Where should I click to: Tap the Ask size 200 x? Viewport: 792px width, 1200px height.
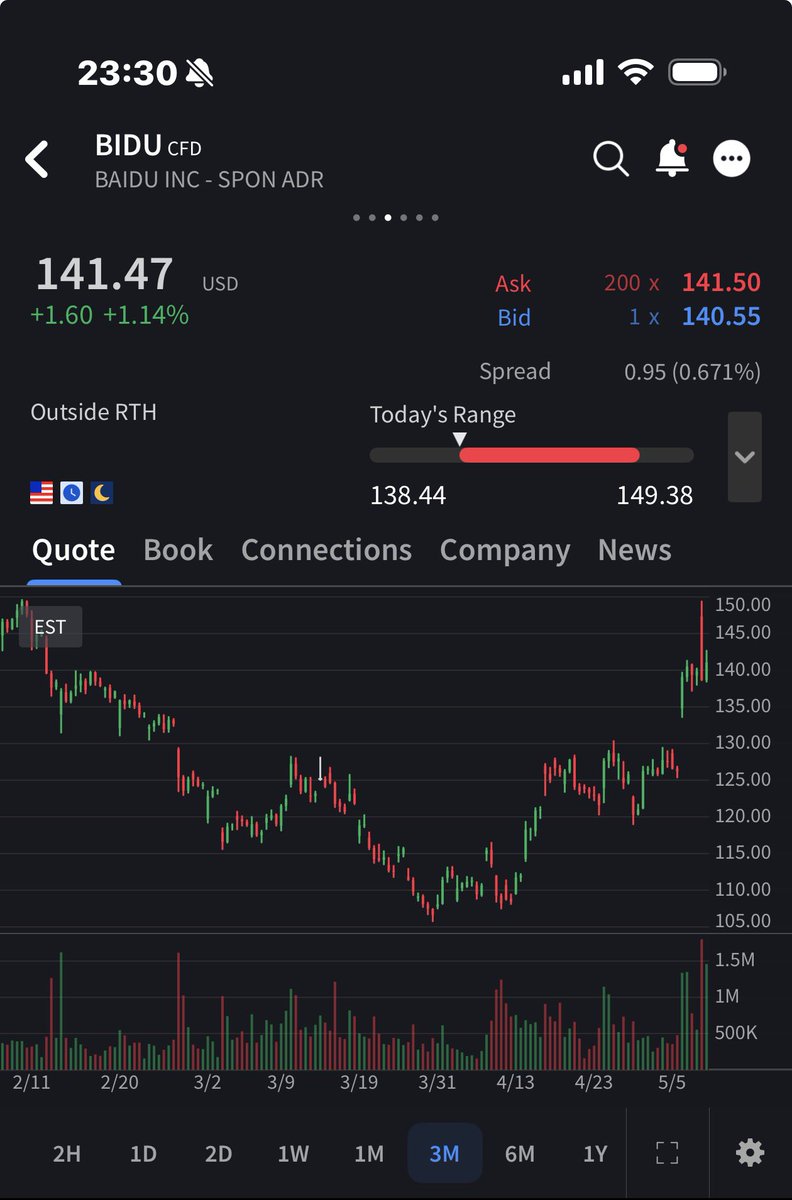[x=632, y=283]
